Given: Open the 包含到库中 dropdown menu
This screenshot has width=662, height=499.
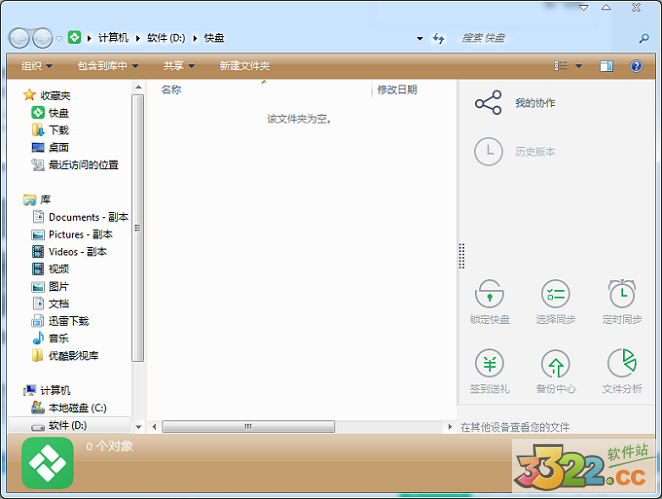Looking at the screenshot, I should click(x=108, y=66).
